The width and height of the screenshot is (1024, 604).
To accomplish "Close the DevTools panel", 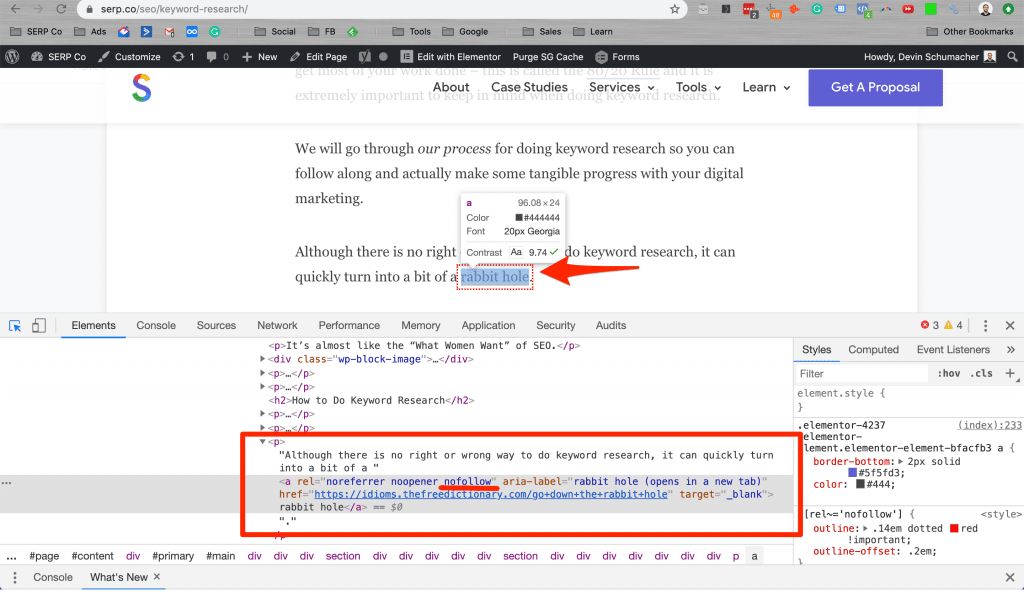I will pos(1010,325).
